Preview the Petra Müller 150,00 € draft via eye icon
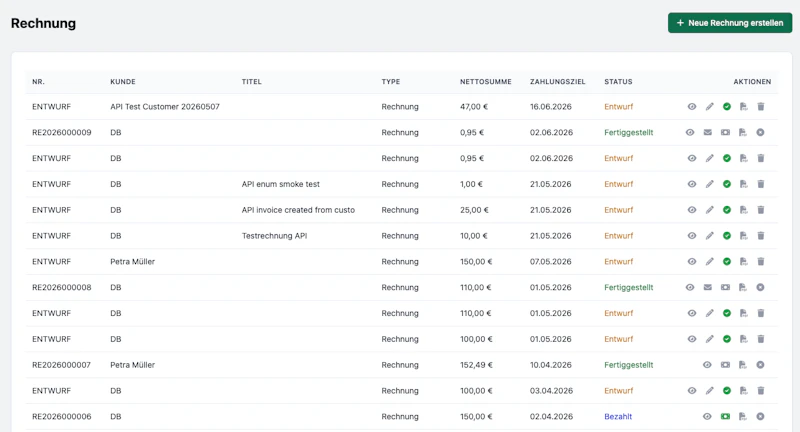Screen dimensions: 800x432 point(692,262)
